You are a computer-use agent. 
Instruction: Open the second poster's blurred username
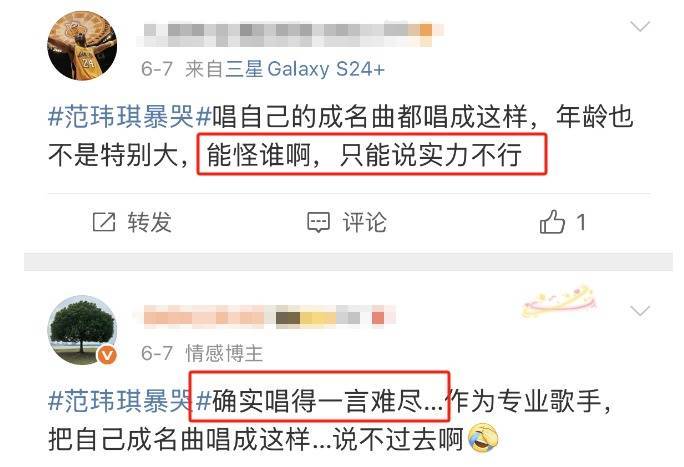(x=267, y=317)
